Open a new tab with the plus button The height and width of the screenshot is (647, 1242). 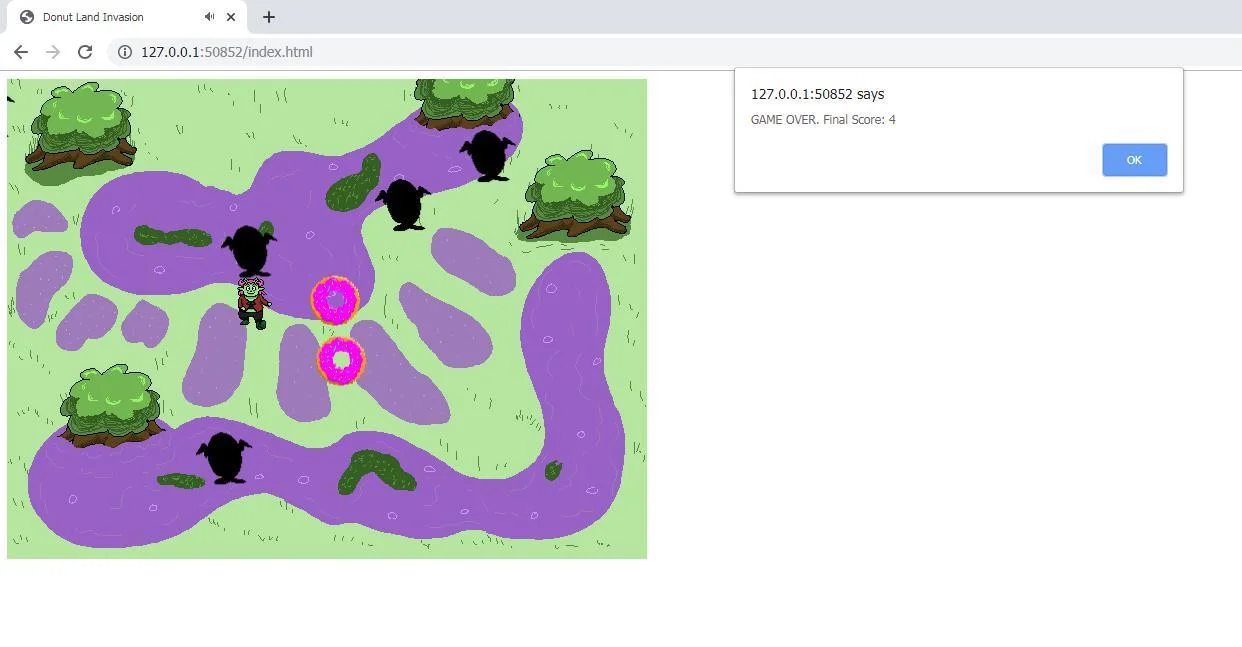click(268, 17)
